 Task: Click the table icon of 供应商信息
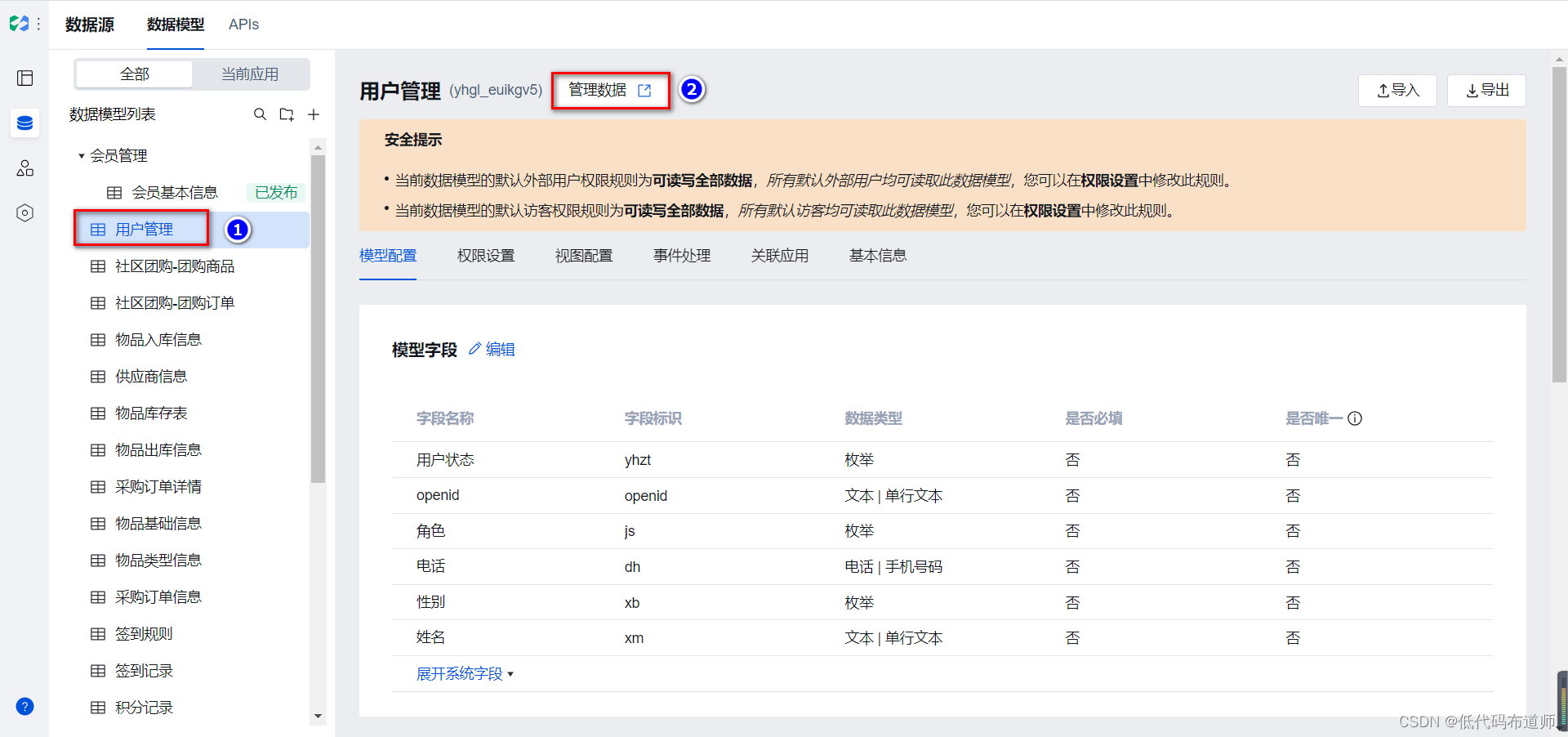tap(98, 377)
